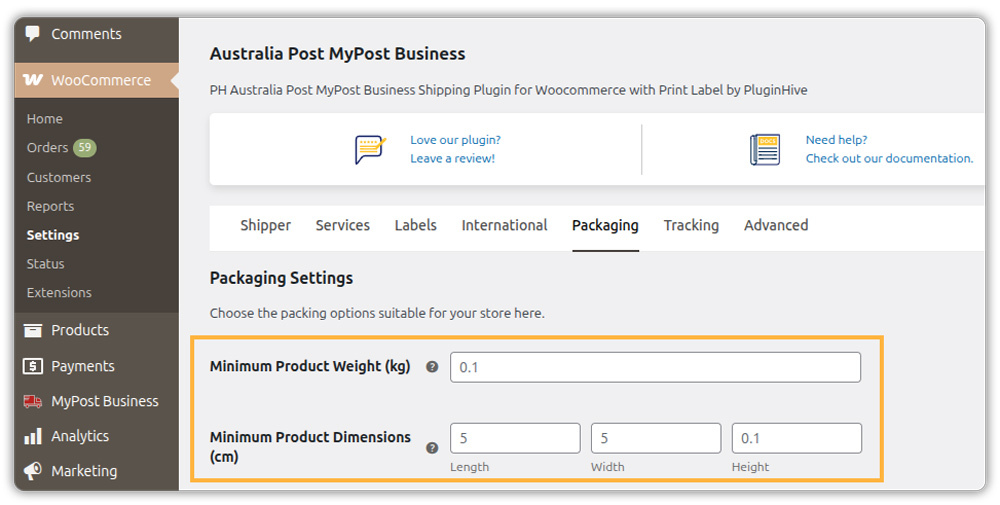This screenshot has height=505, width=1000.
Task: Click the MyPost Business truck icon
Action: [x=33, y=401]
